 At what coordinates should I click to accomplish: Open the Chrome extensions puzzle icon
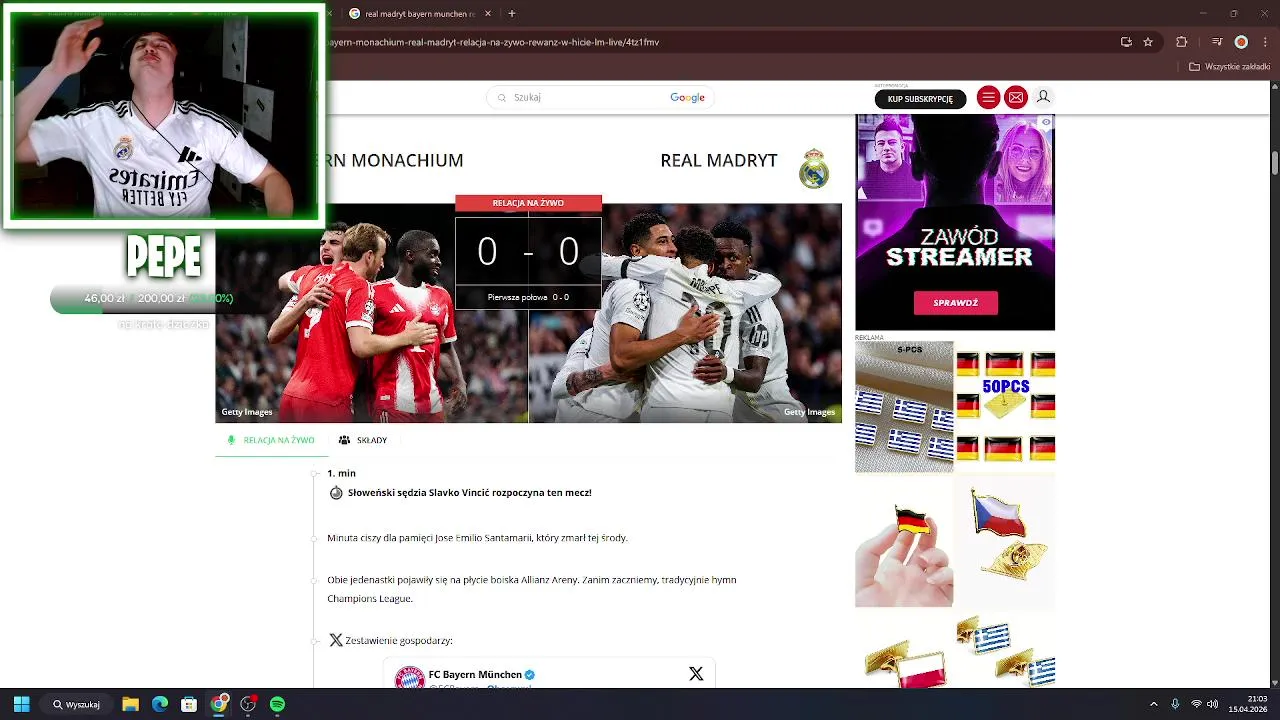(x=1181, y=42)
